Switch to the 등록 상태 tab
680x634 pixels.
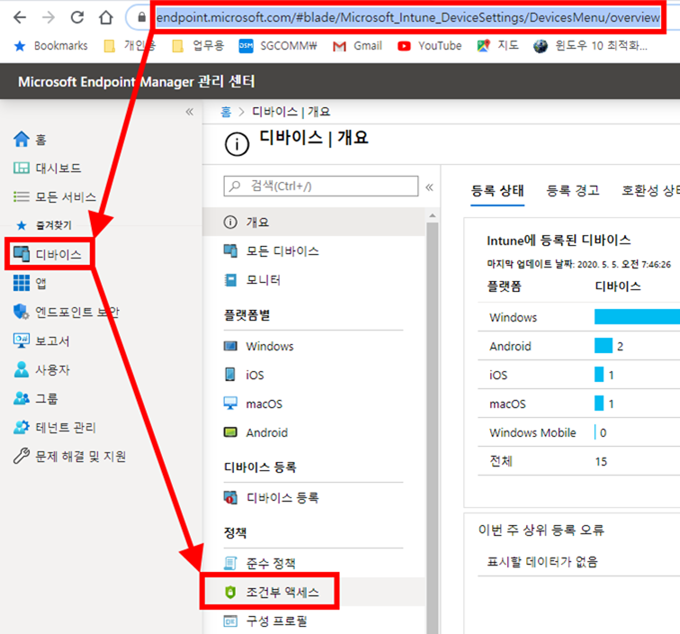[x=497, y=190]
